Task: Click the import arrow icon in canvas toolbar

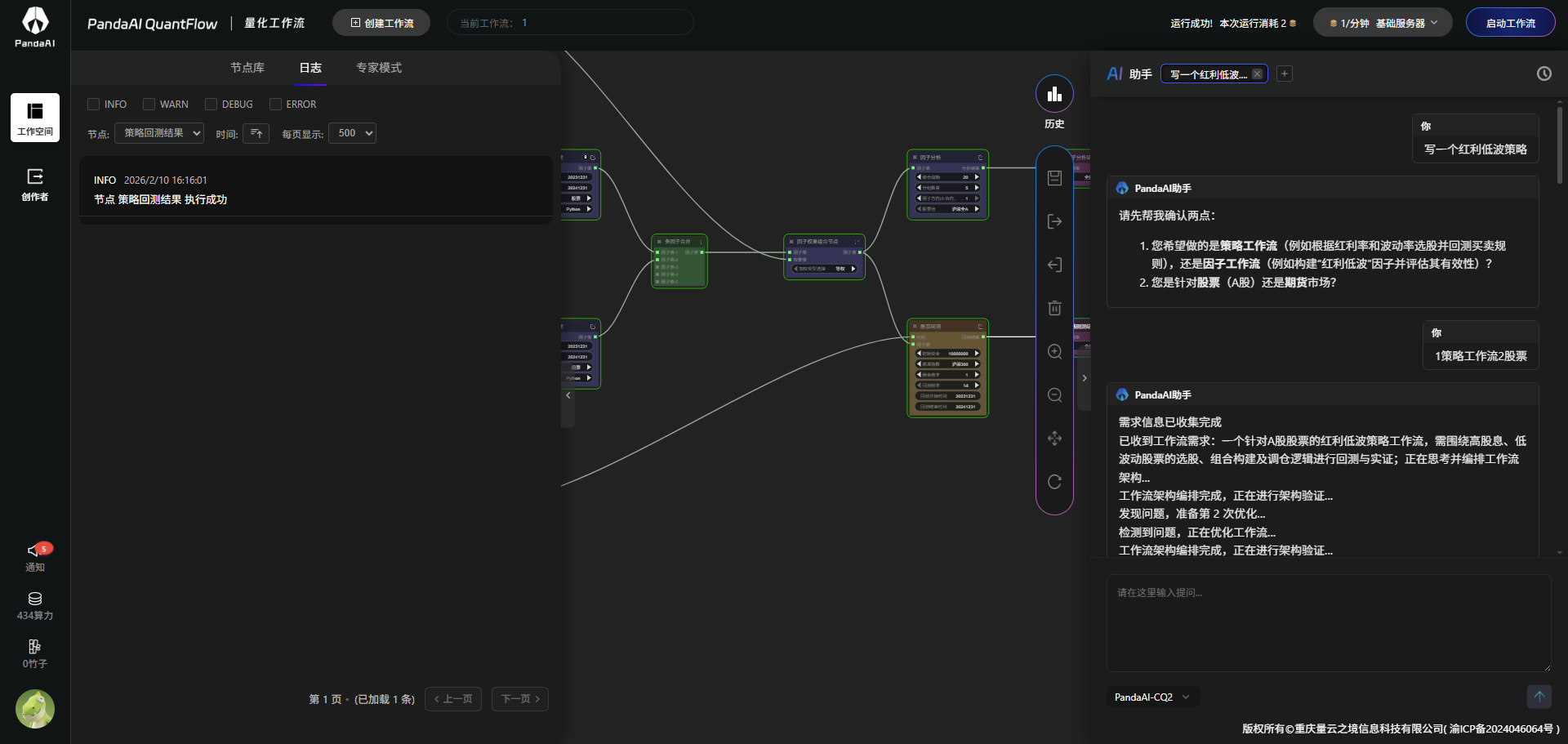Action: tap(1054, 265)
